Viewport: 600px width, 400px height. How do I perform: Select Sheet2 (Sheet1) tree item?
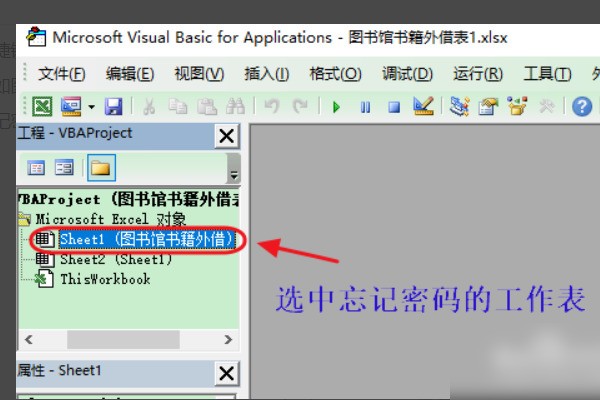tap(116, 260)
